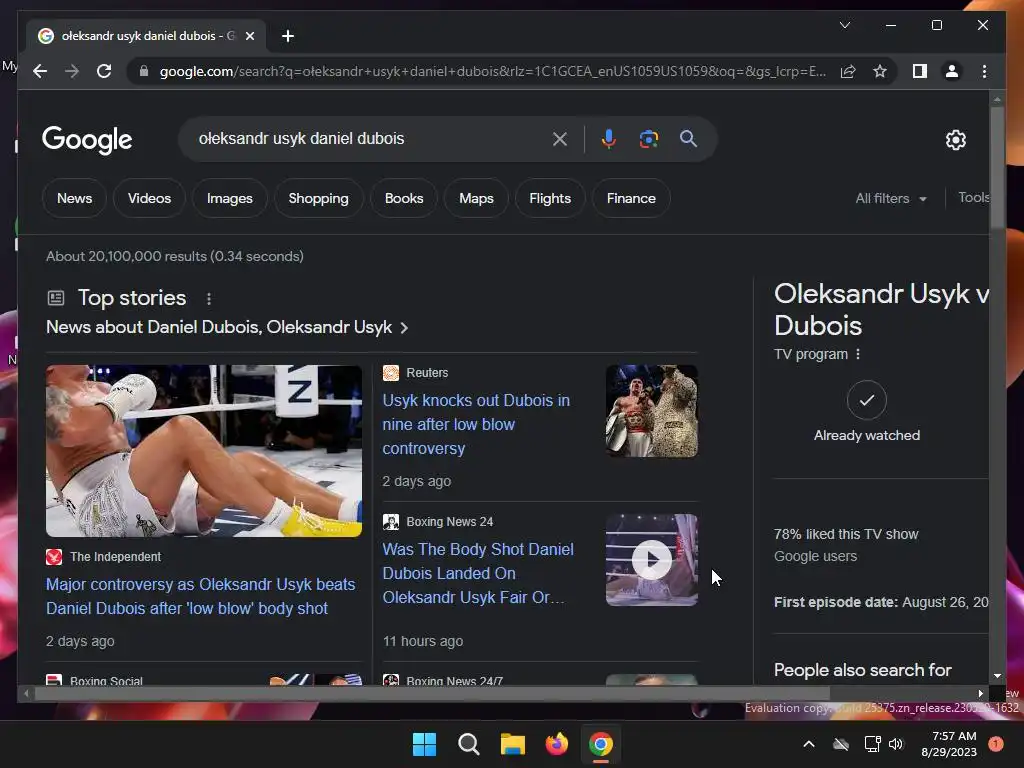Open Was The Body Shot article link
This screenshot has width=1024, height=768.
coord(478,573)
